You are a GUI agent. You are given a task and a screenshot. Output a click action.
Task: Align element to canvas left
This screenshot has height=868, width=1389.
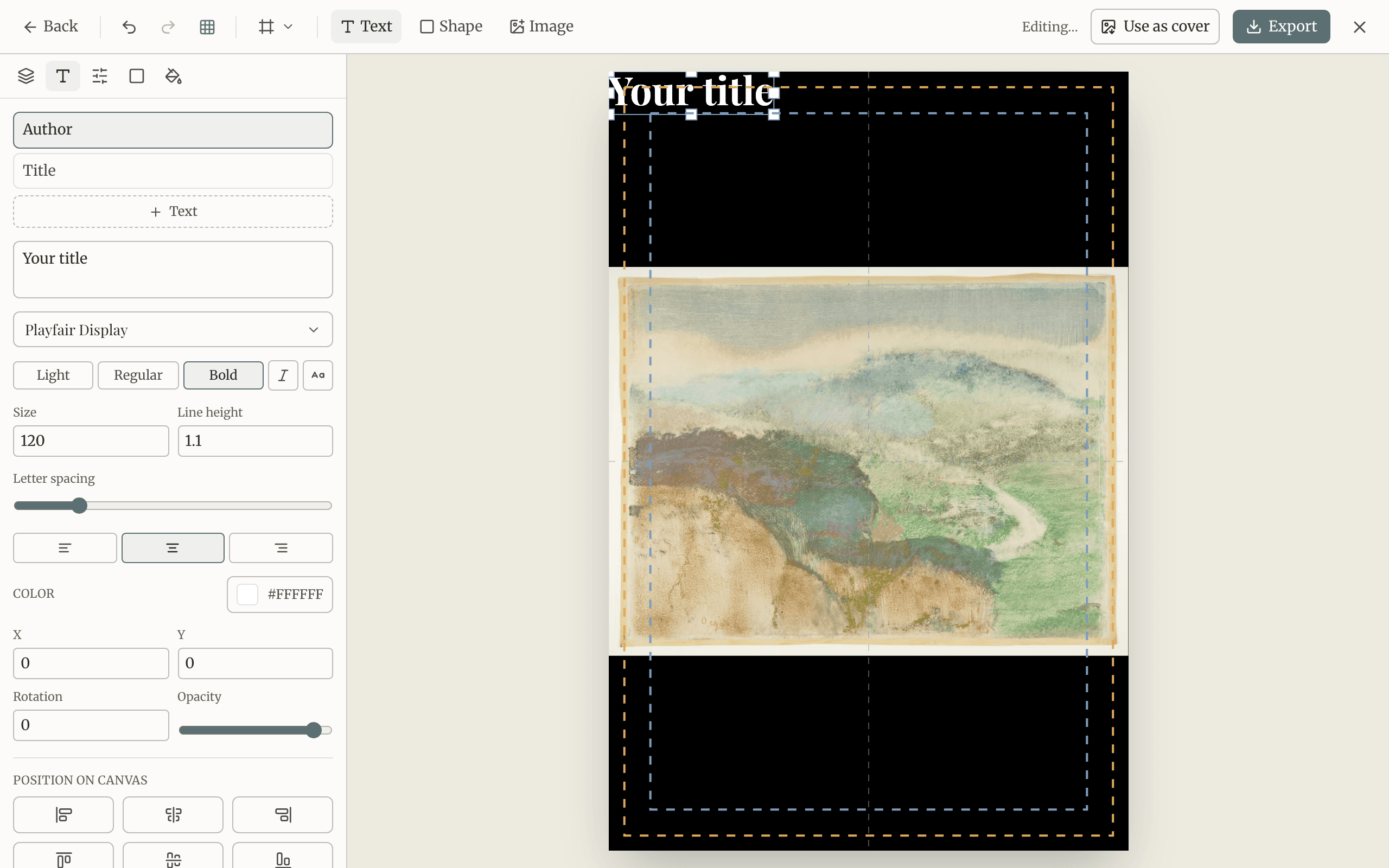[x=63, y=815]
